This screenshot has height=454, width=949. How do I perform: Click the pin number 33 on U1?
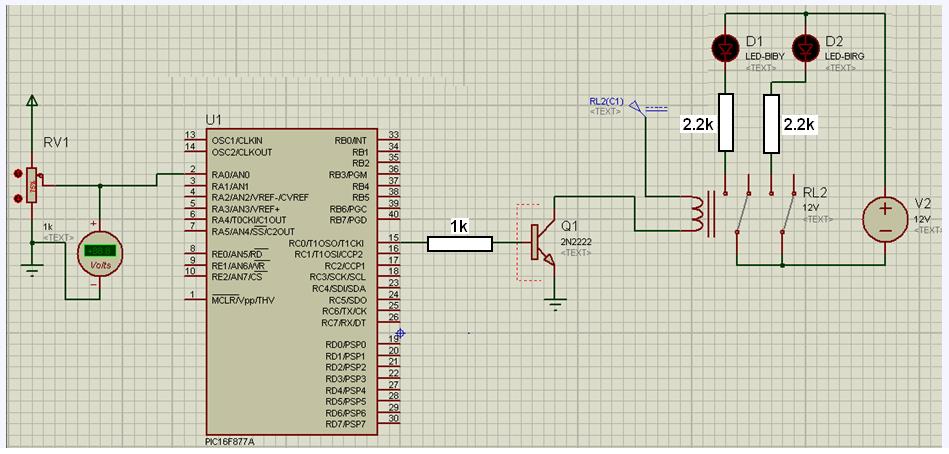(x=393, y=134)
